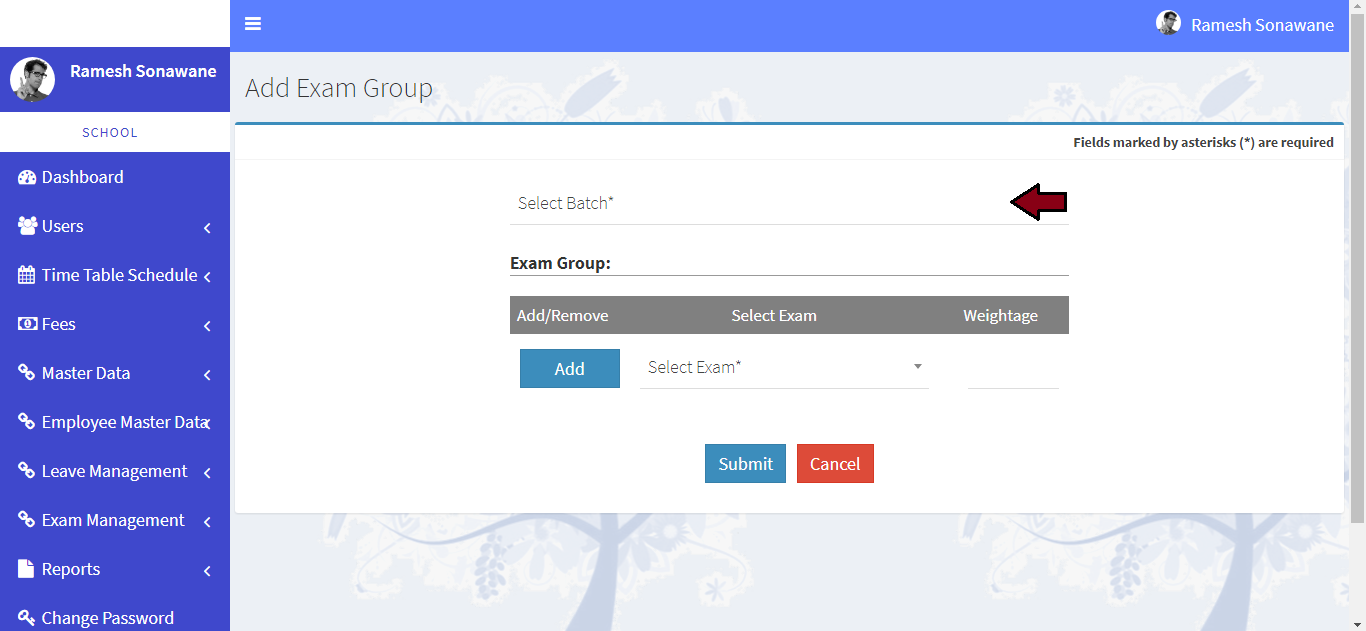Image resolution: width=1366 pixels, height=631 pixels.
Task: Click the Users group icon
Action: point(27,226)
